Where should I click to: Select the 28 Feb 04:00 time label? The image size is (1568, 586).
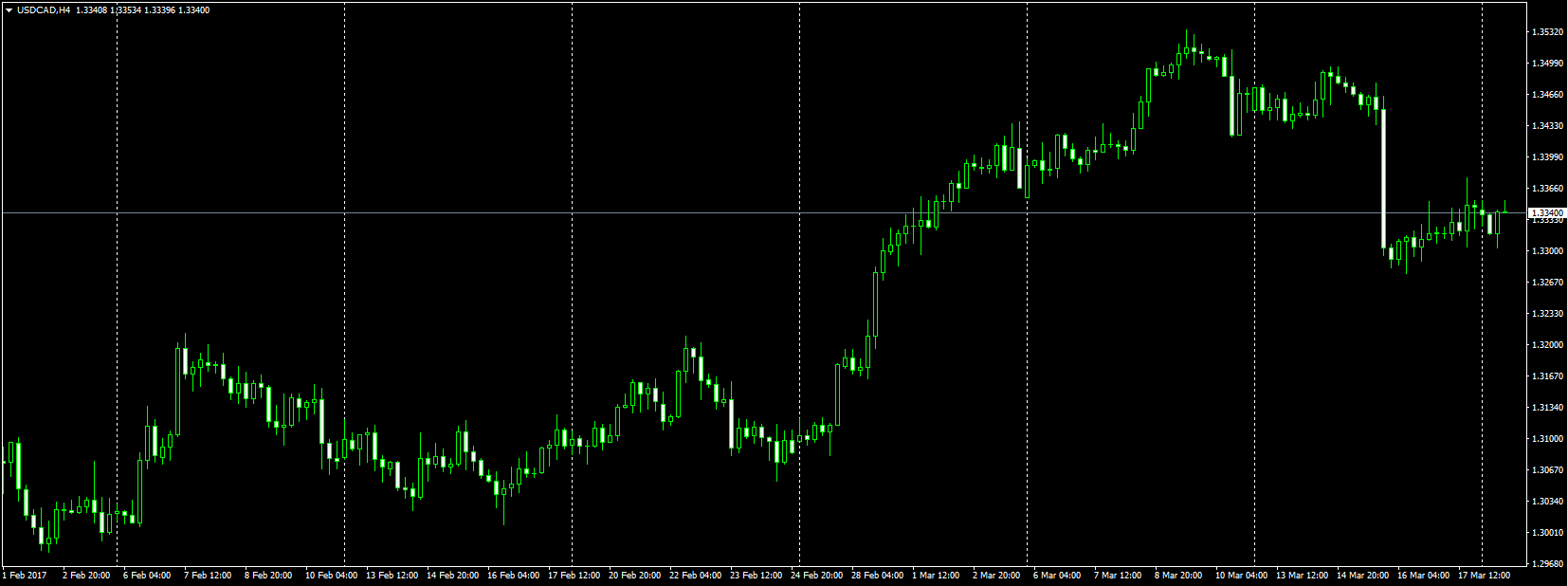point(877,576)
